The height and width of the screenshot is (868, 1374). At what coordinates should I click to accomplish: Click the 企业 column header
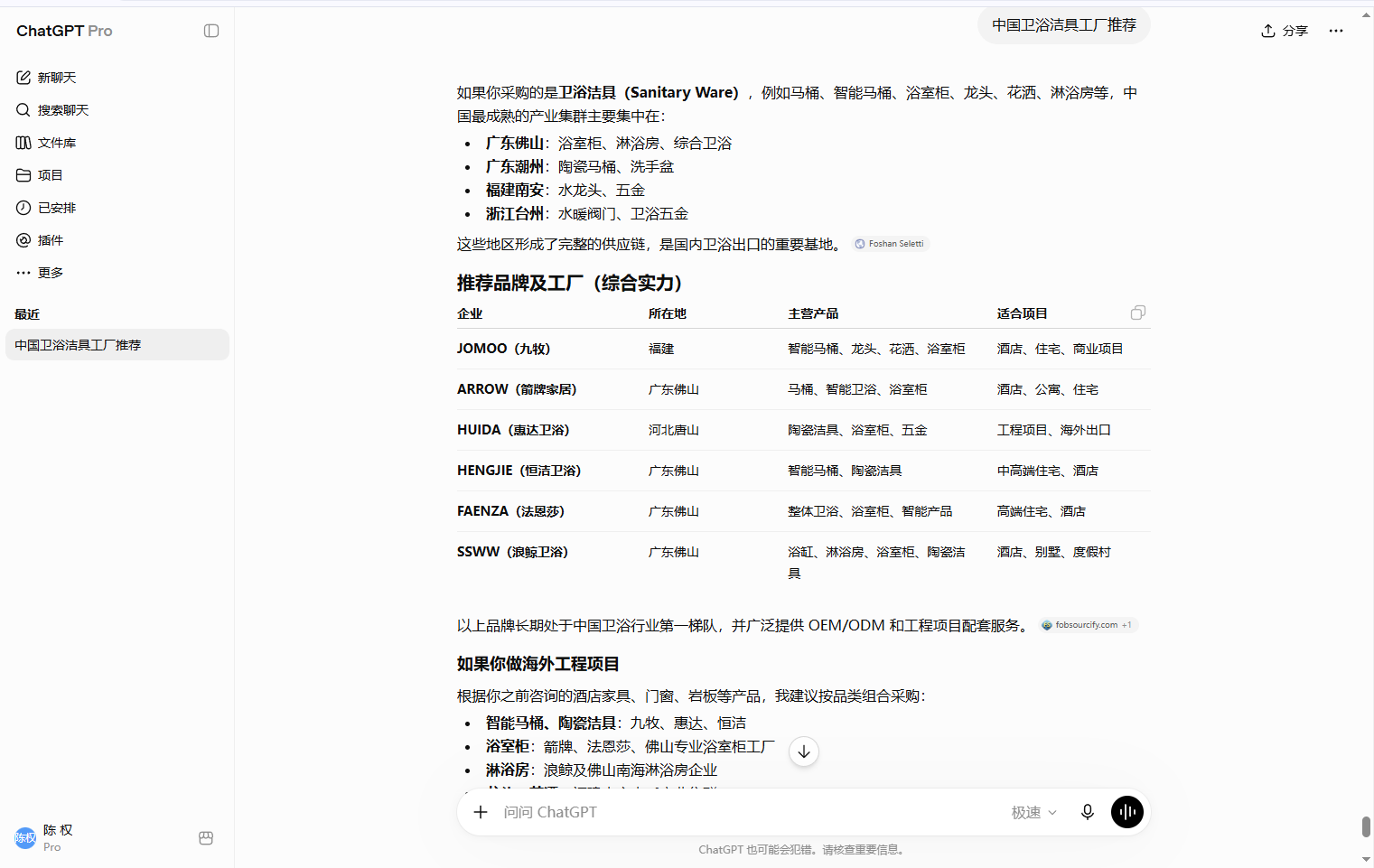470,313
